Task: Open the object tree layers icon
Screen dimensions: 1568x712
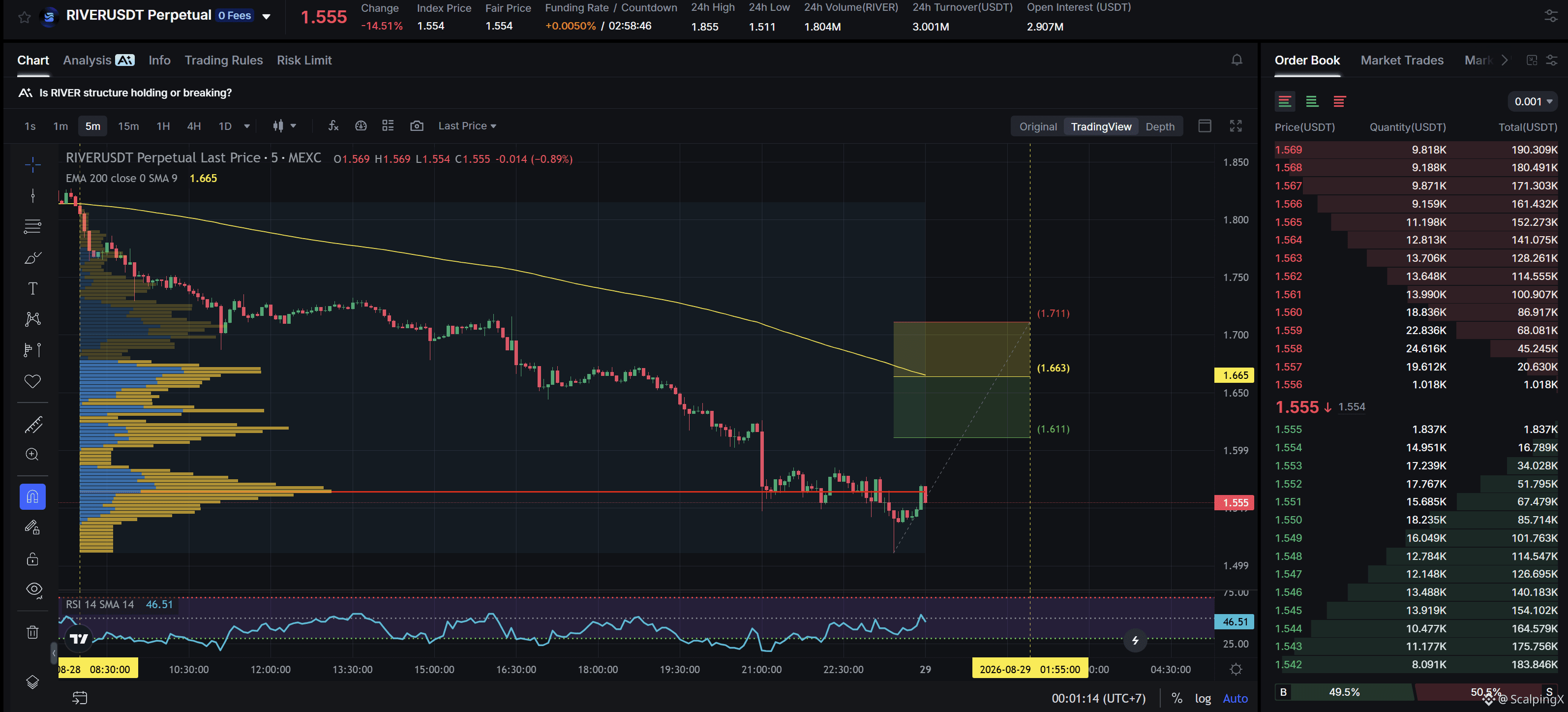Action: [x=33, y=682]
